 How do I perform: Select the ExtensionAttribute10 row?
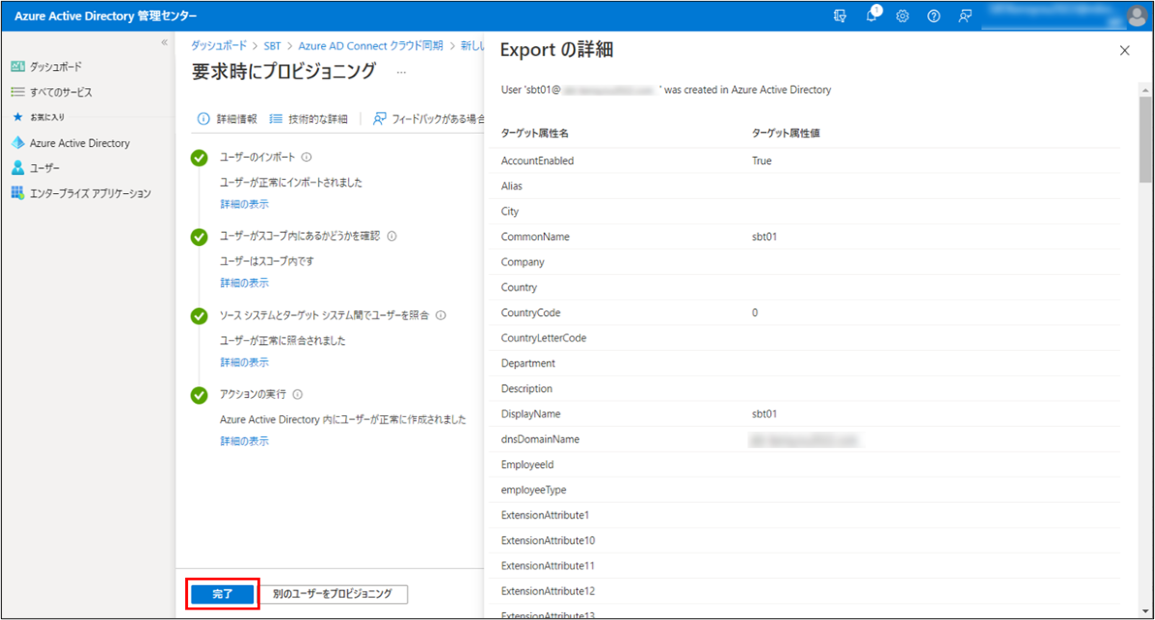804,540
